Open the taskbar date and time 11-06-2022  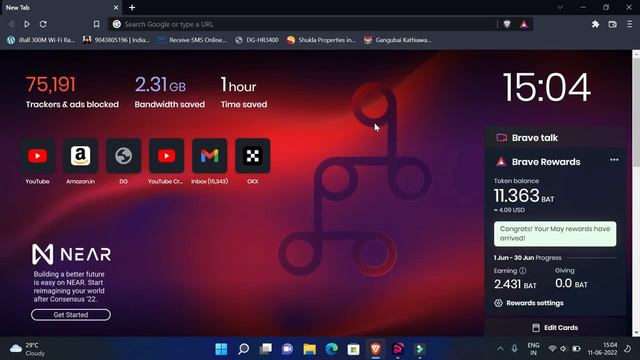(602, 349)
